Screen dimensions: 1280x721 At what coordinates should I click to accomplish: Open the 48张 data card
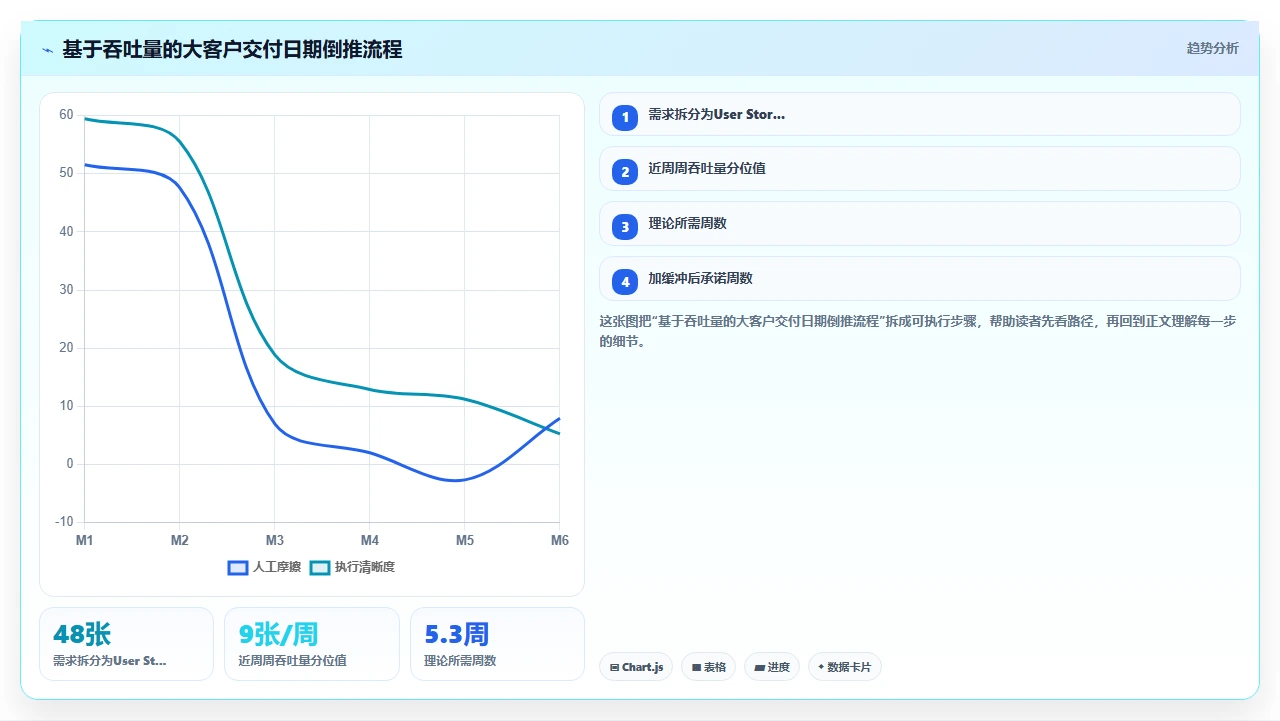coord(126,644)
